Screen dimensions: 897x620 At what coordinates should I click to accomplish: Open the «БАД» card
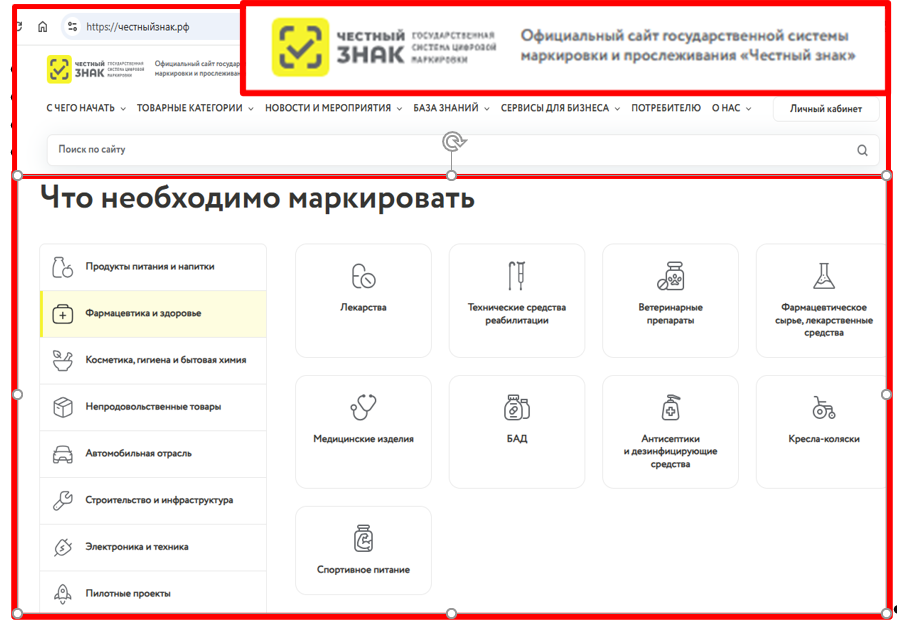click(517, 432)
